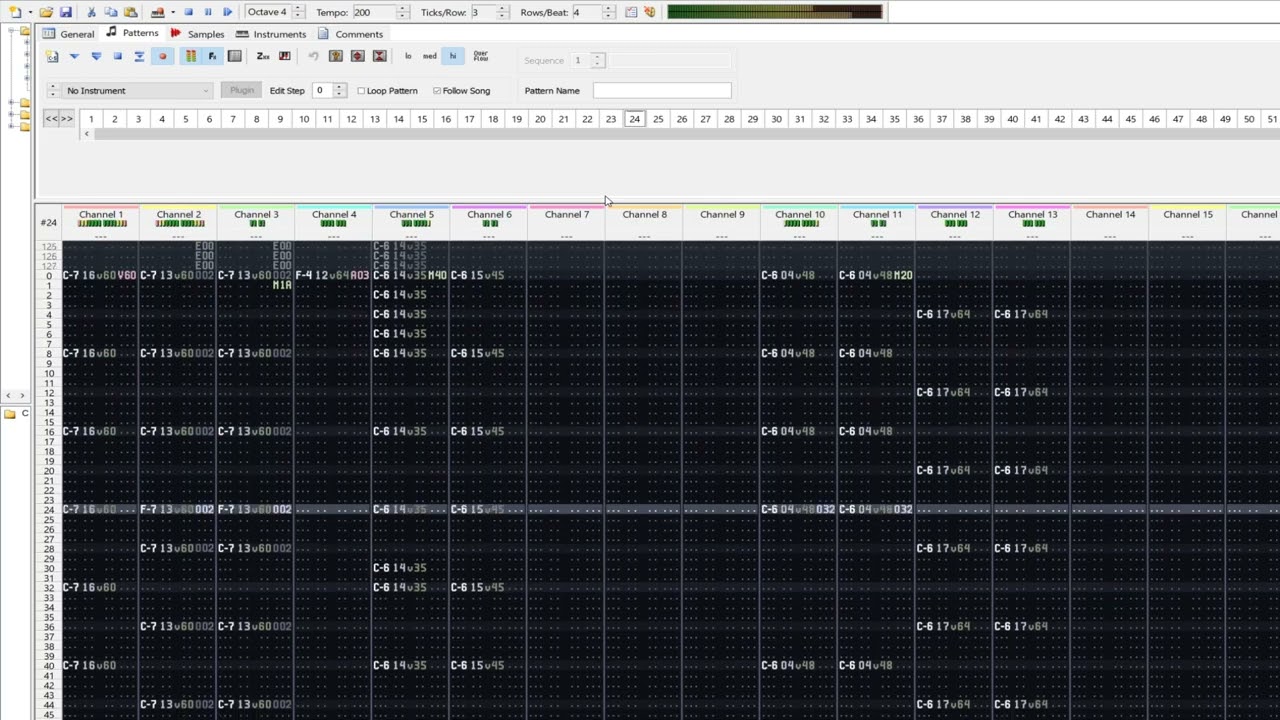Click the Pattern Name input field
This screenshot has height=720, width=1280.
tap(662, 91)
